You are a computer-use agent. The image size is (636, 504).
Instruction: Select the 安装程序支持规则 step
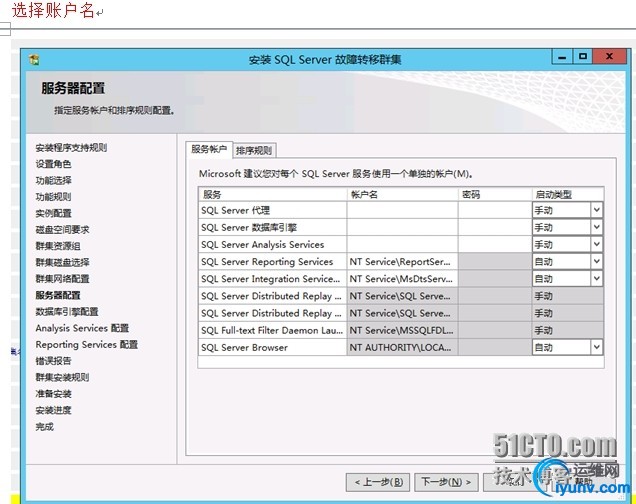(x=71, y=148)
